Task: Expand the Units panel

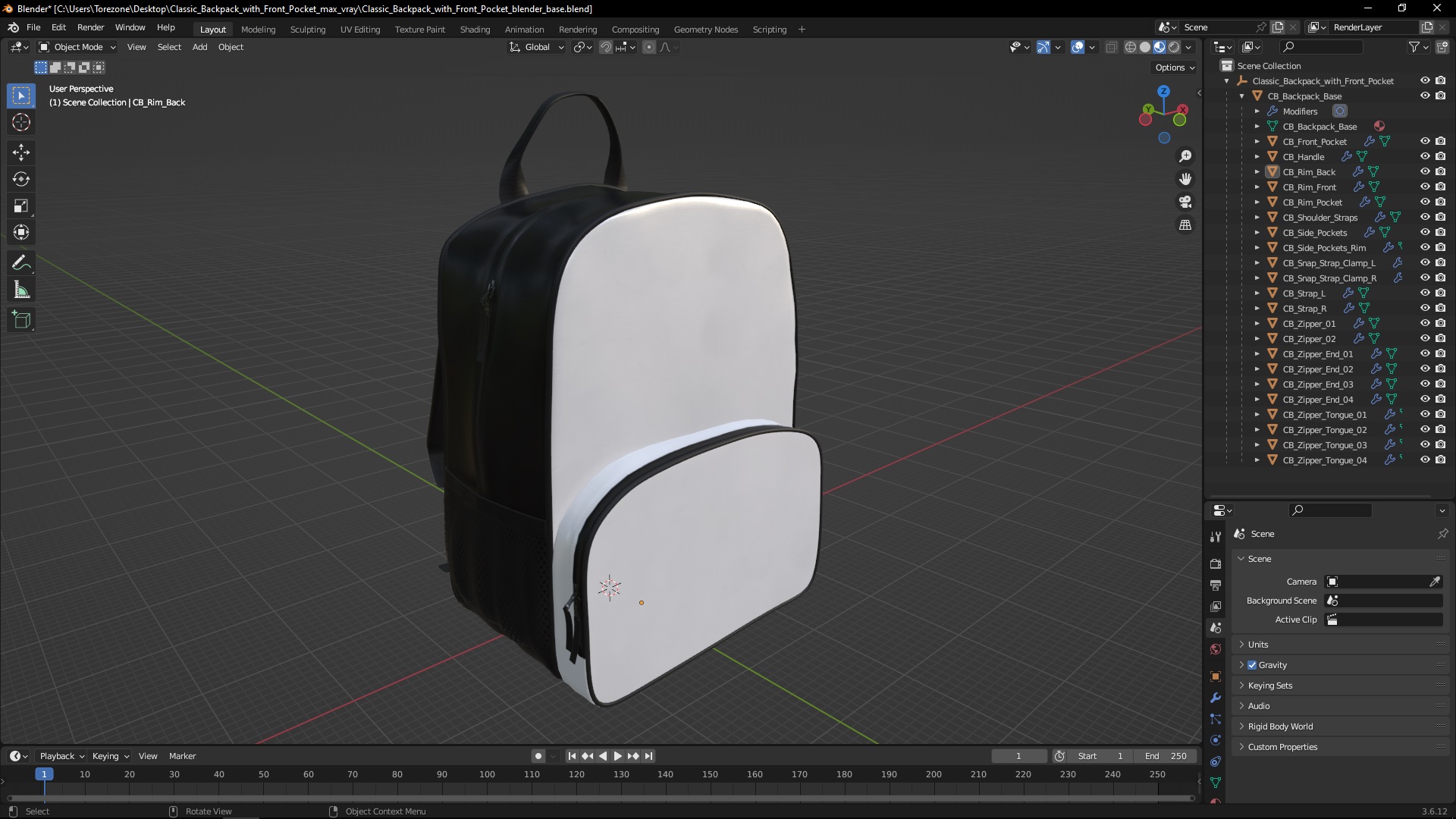Action: tap(1258, 645)
